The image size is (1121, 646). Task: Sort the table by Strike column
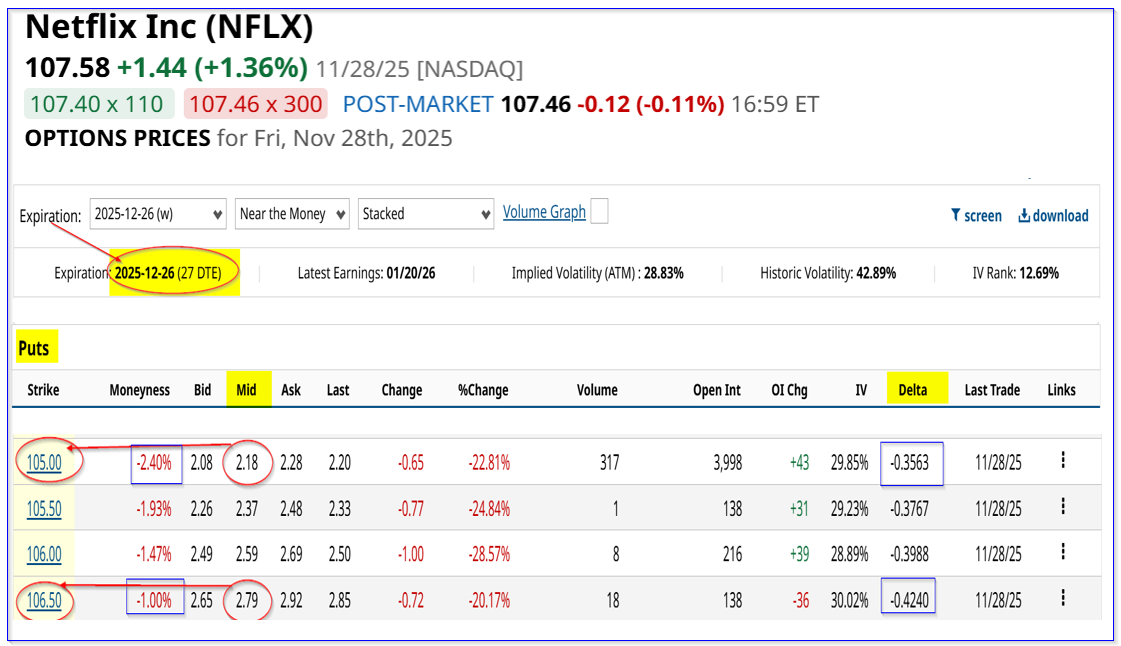click(x=43, y=390)
